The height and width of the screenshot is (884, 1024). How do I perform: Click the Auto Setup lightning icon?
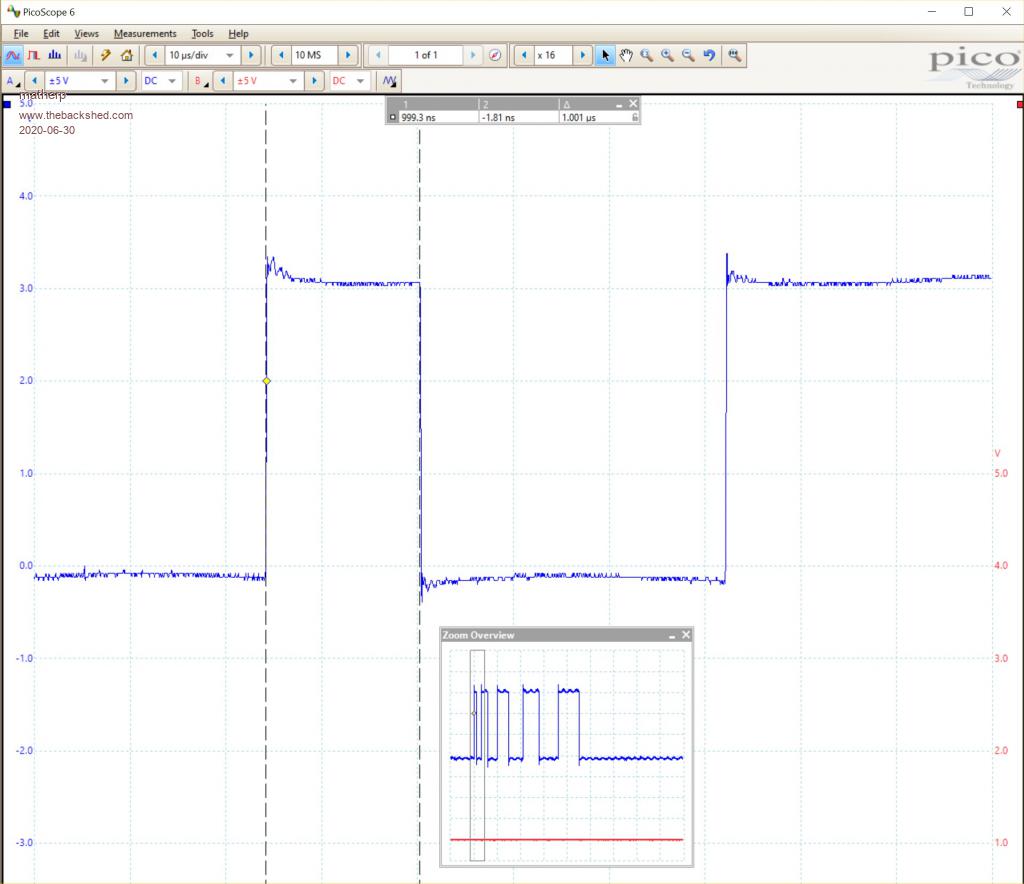[105, 55]
